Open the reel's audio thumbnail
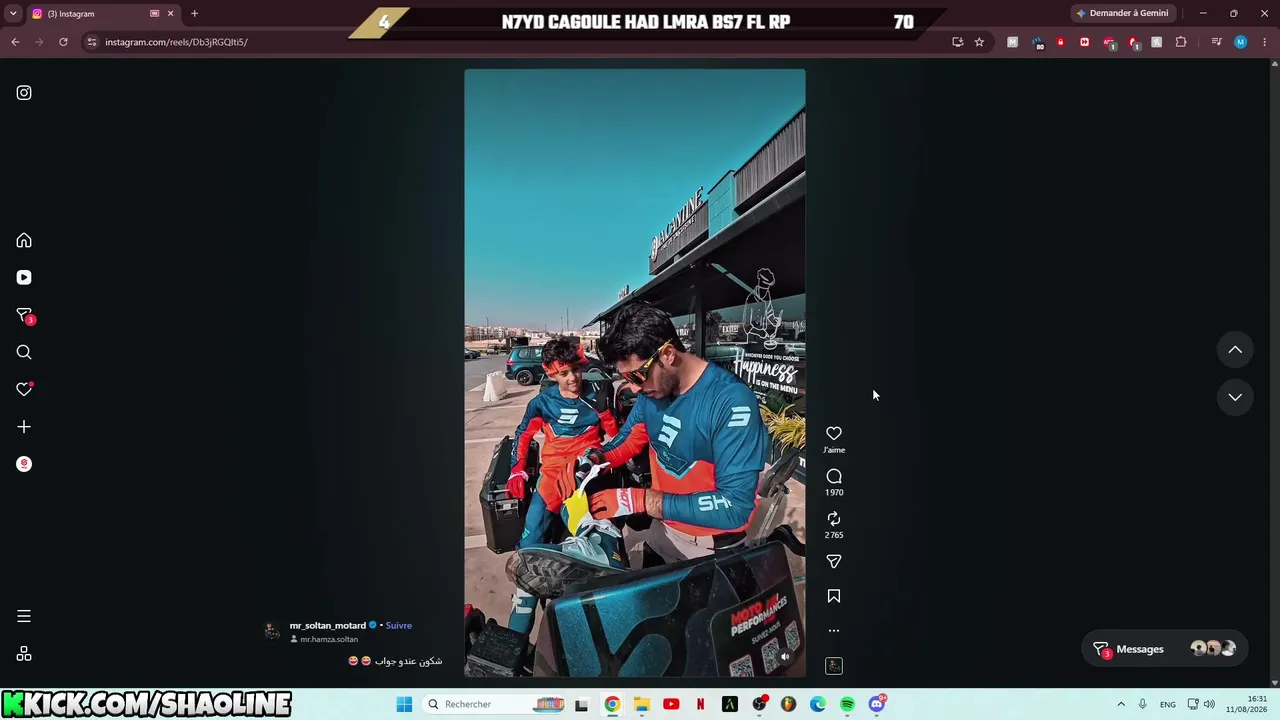This screenshot has width=1280, height=720. pos(834,666)
